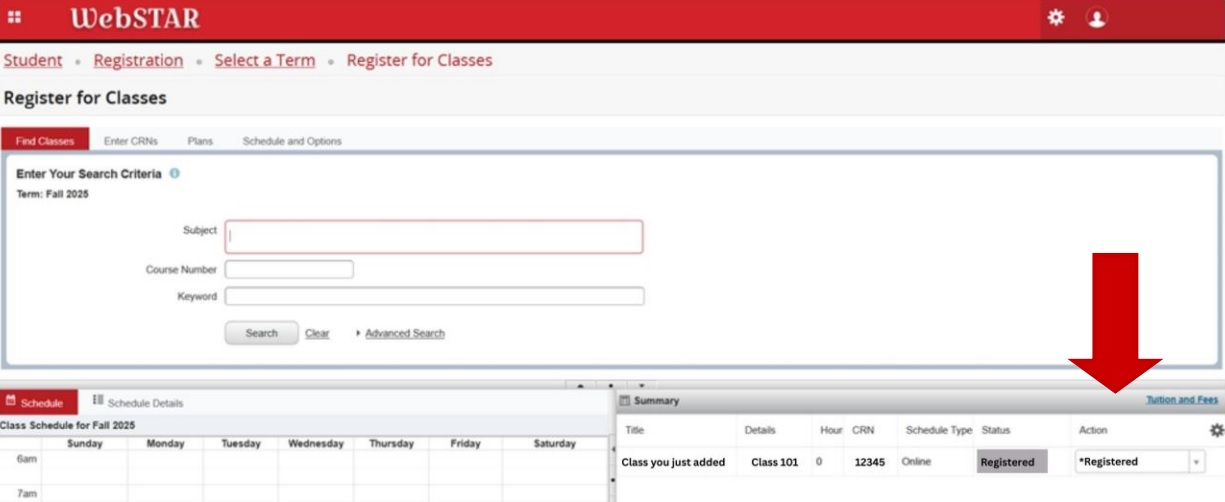The height and width of the screenshot is (502, 1225).
Task: Open the Summary panel gear settings
Action: [1216, 430]
